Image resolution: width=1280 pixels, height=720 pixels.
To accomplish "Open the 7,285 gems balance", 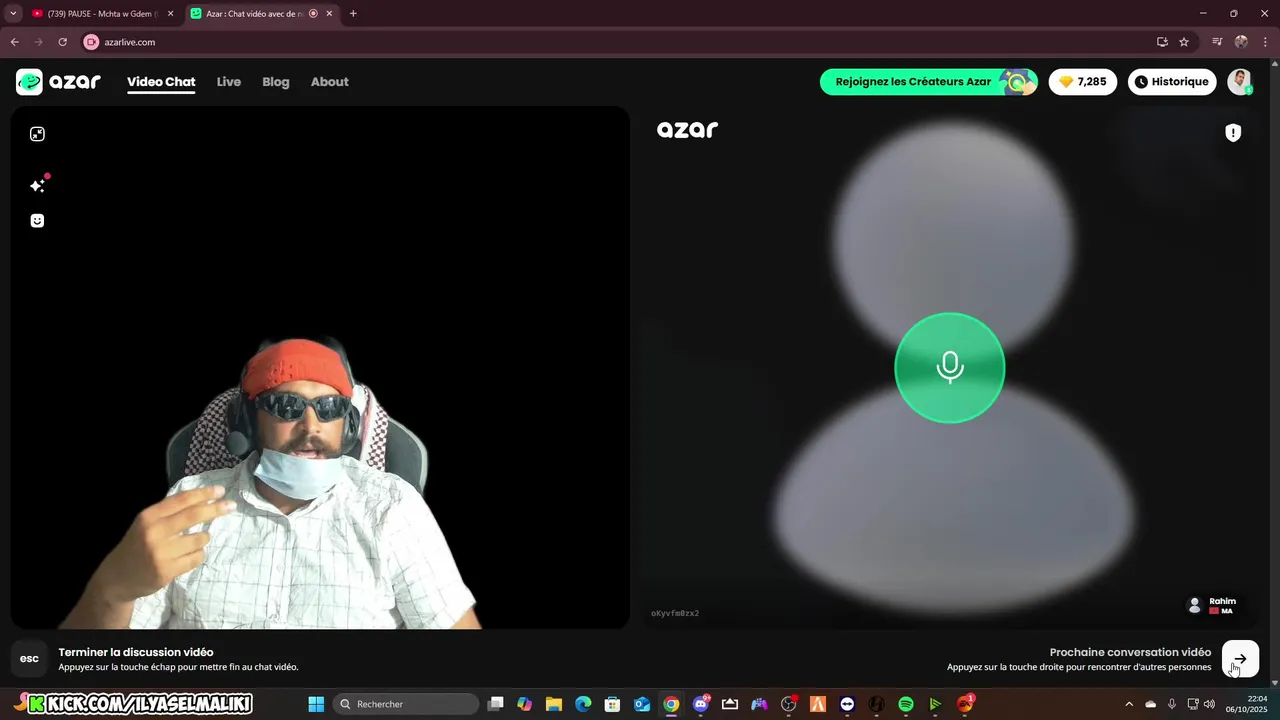I will tap(1083, 82).
